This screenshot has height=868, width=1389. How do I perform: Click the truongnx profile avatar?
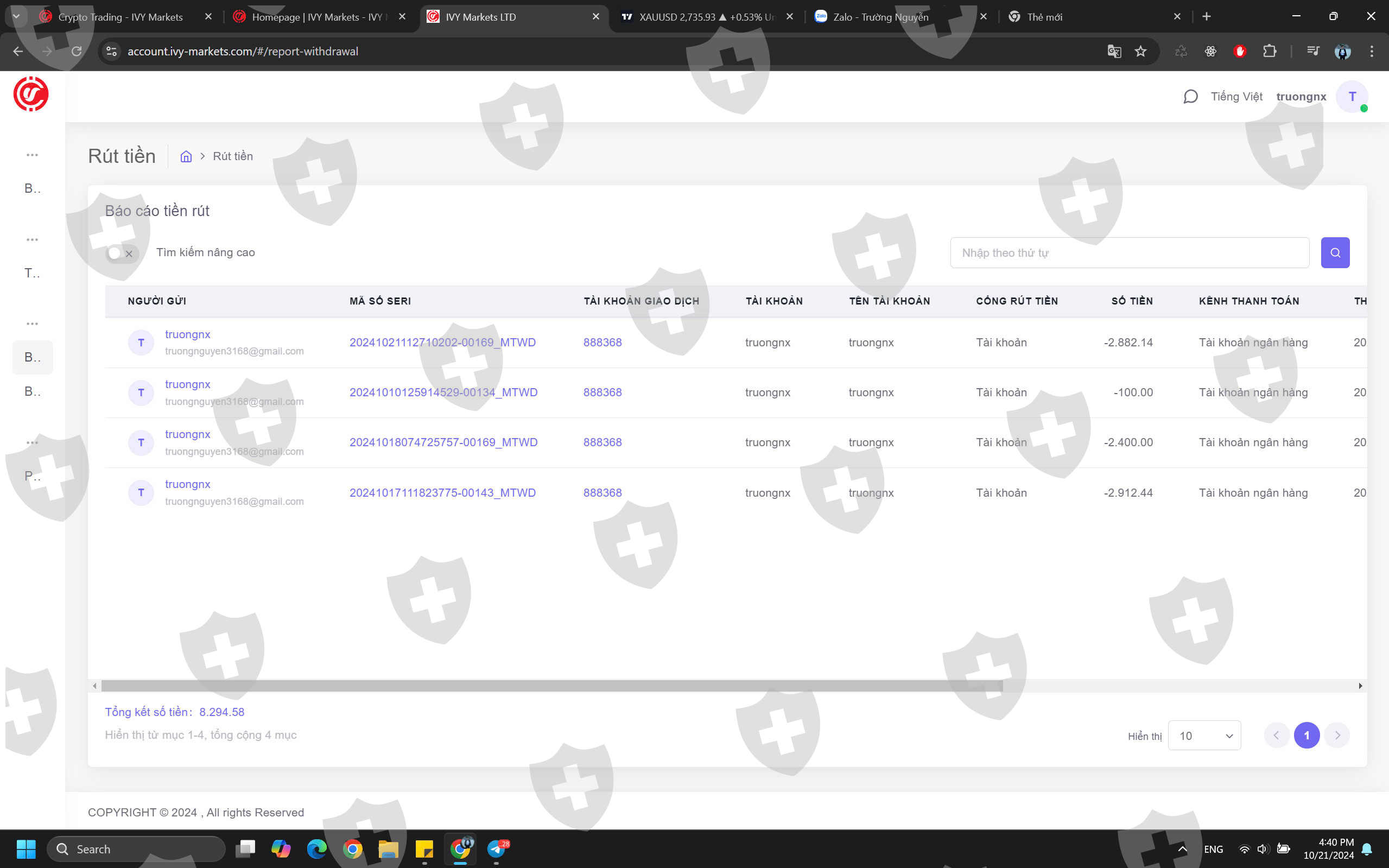pos(1352,97)
